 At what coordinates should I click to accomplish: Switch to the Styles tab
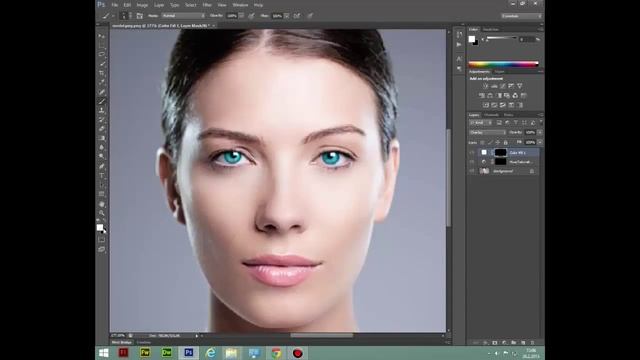click(x=499, y=71)
